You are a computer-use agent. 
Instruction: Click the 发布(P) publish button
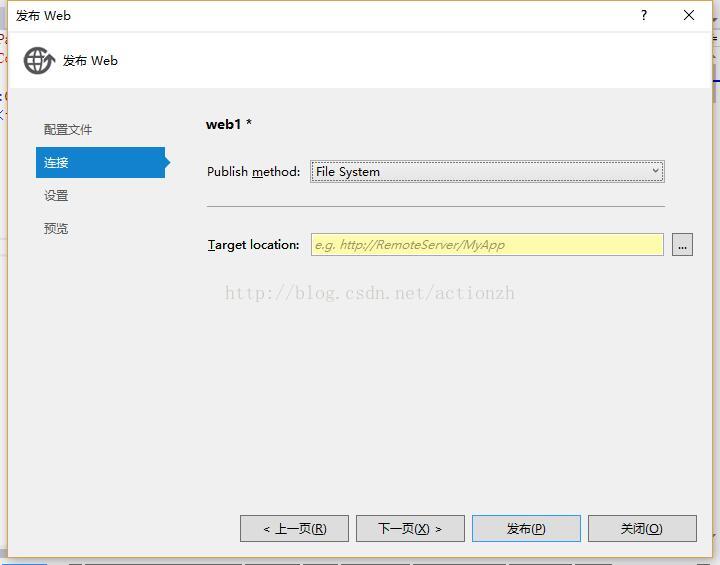[x=526, y=528]
